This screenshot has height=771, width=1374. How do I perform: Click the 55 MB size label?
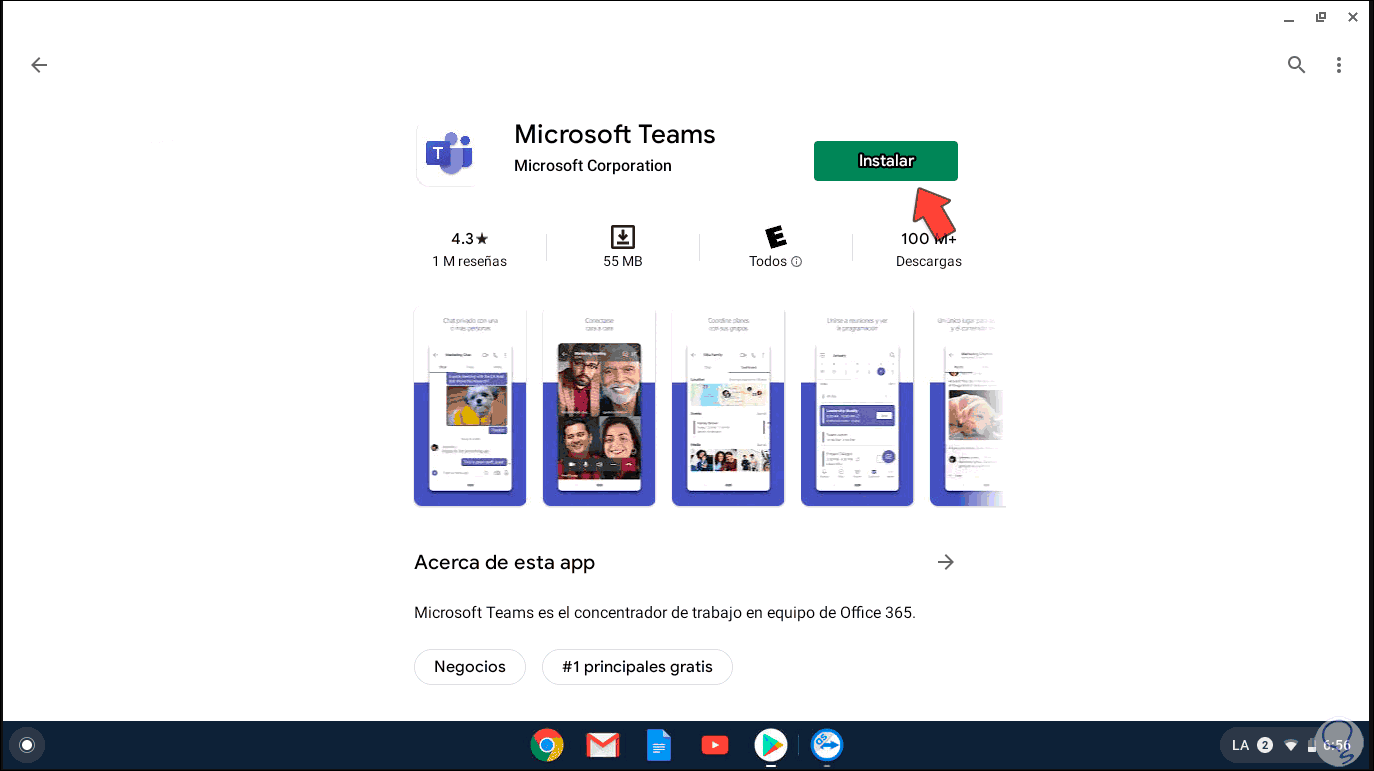point(623,261)
